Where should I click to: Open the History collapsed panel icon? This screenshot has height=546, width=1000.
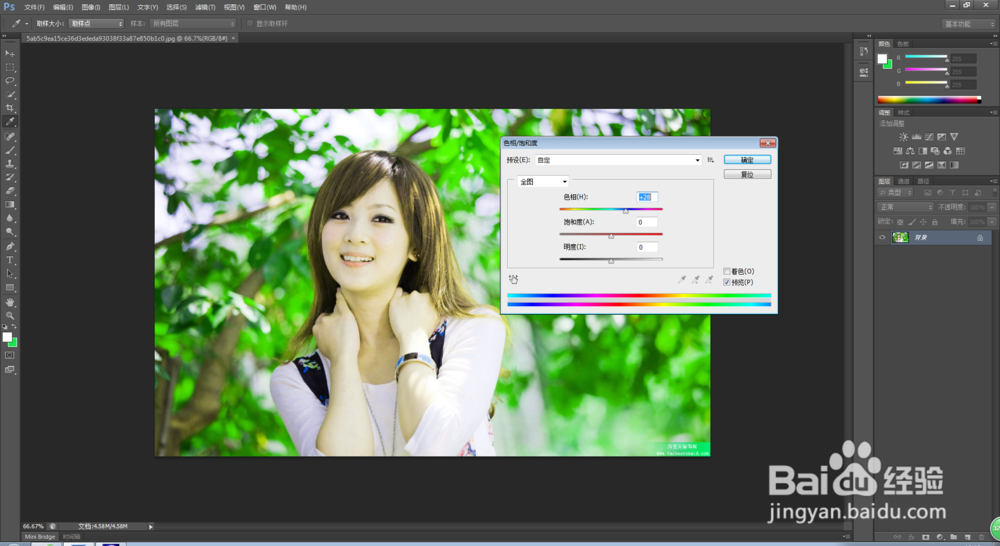pyautogui.click(x=864, y=51)
